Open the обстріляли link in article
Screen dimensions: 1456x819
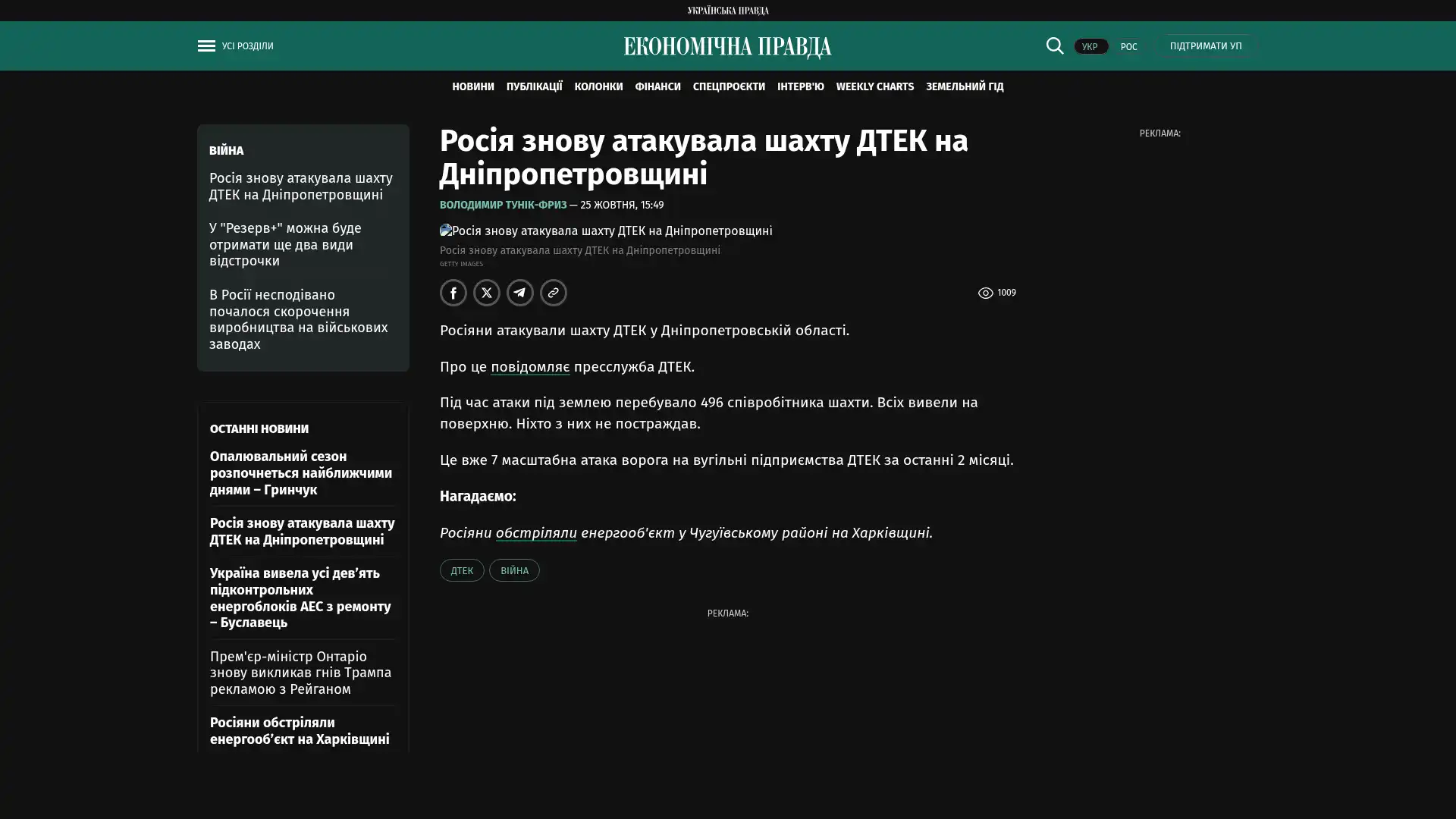pyautogui.click(x=536, y=532)
